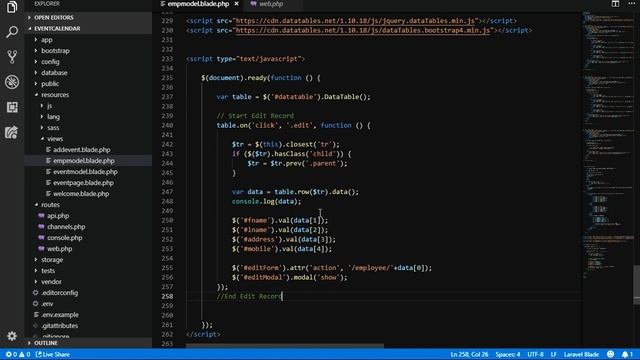Image resolution: width=640 pixels, height=360 pixels.
Task: Open the editor More Actions menu
Action: tap(631, 4)
